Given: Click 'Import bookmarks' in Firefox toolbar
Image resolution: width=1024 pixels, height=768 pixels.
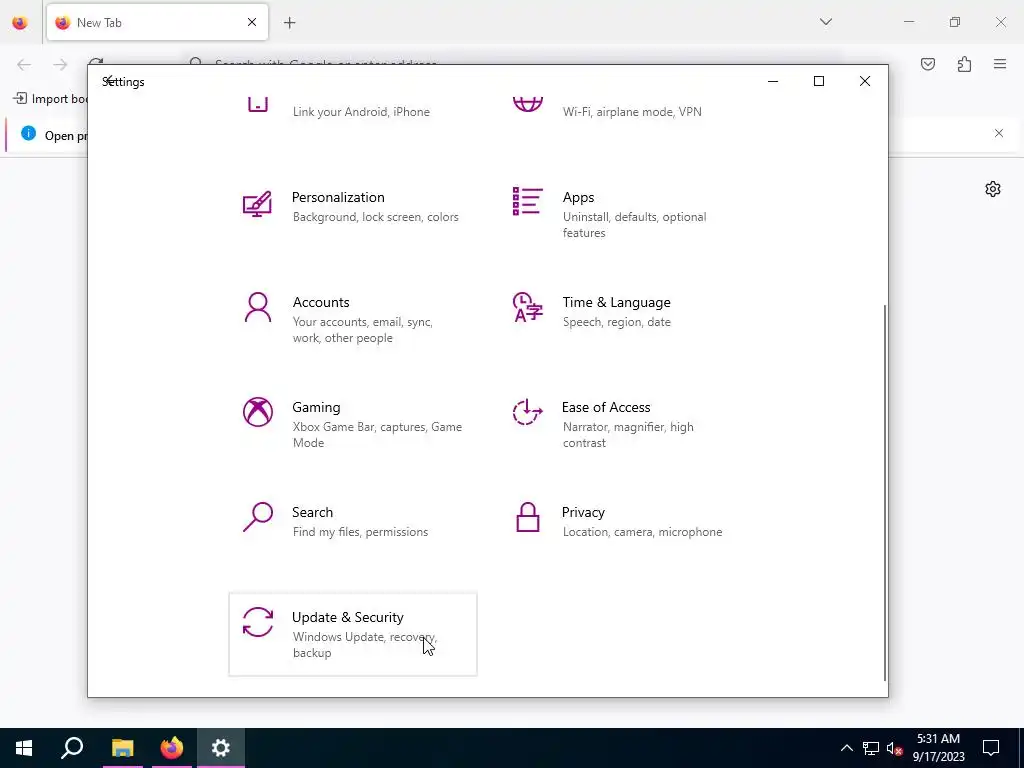Looking at the screenshot, I should [51, 99].
